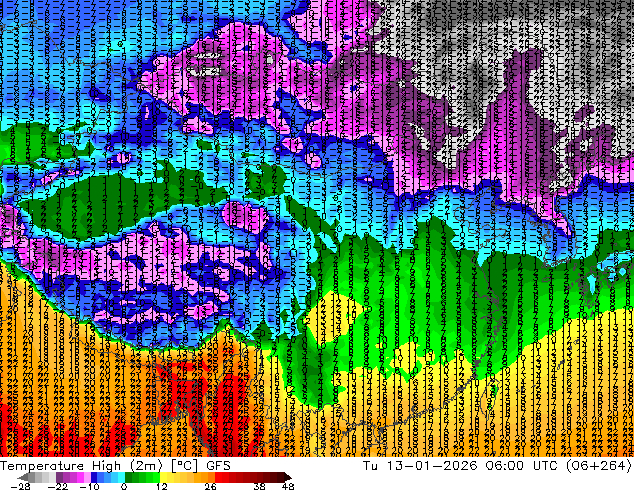Pick the yellow swatch right of the 12 label
This screenshot has width=634, height=490.
click(x=163, y=477)
